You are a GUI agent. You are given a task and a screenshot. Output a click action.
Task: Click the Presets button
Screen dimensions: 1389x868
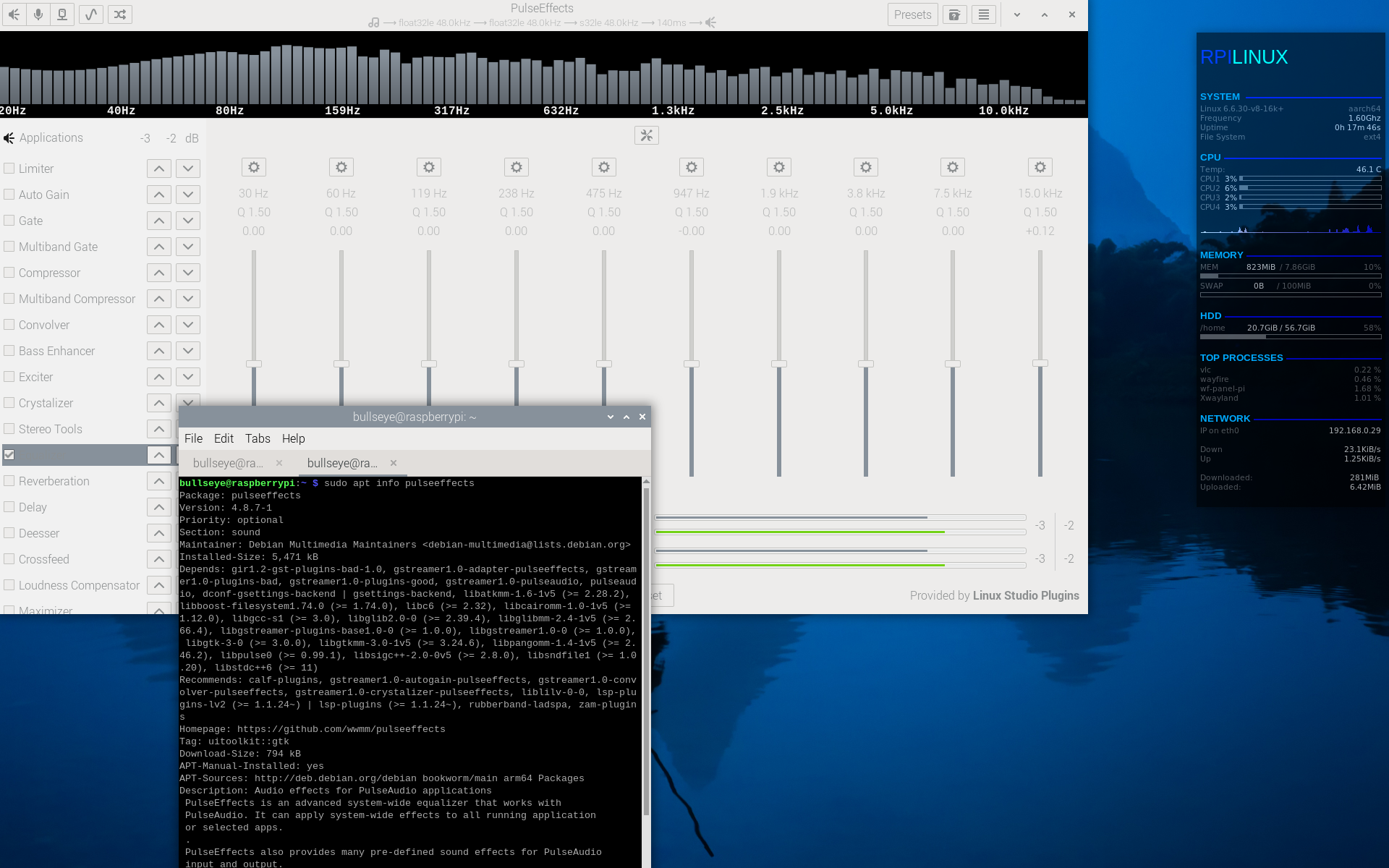pos(912,14)
